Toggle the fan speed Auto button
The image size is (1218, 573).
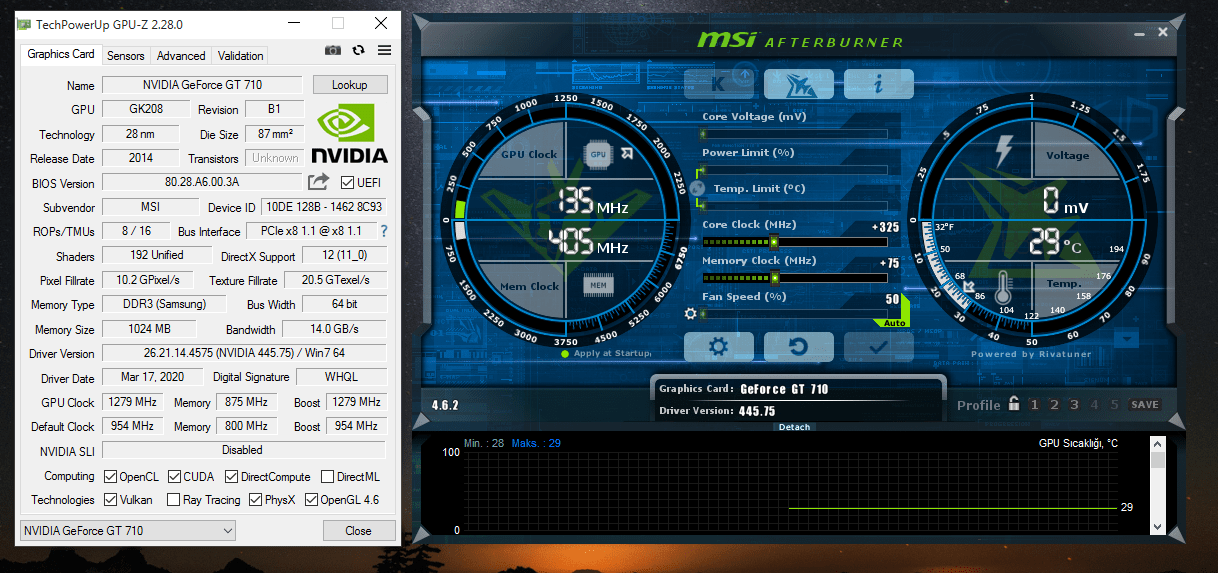(893, 323)
